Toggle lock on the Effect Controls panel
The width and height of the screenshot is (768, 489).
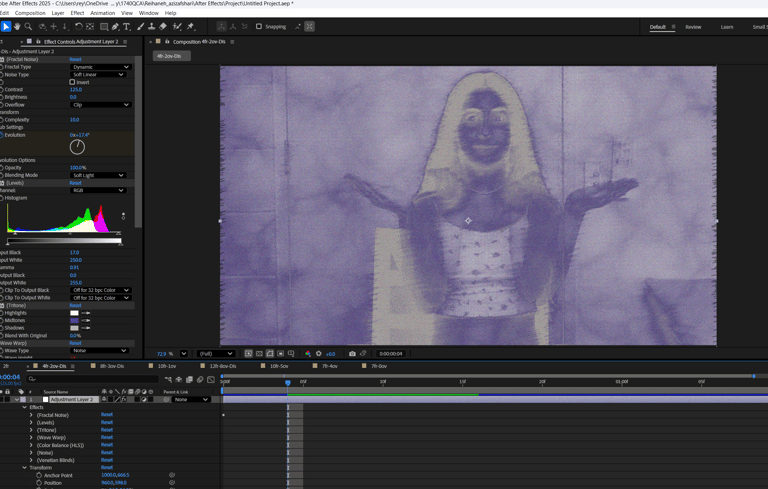[38, 42]
